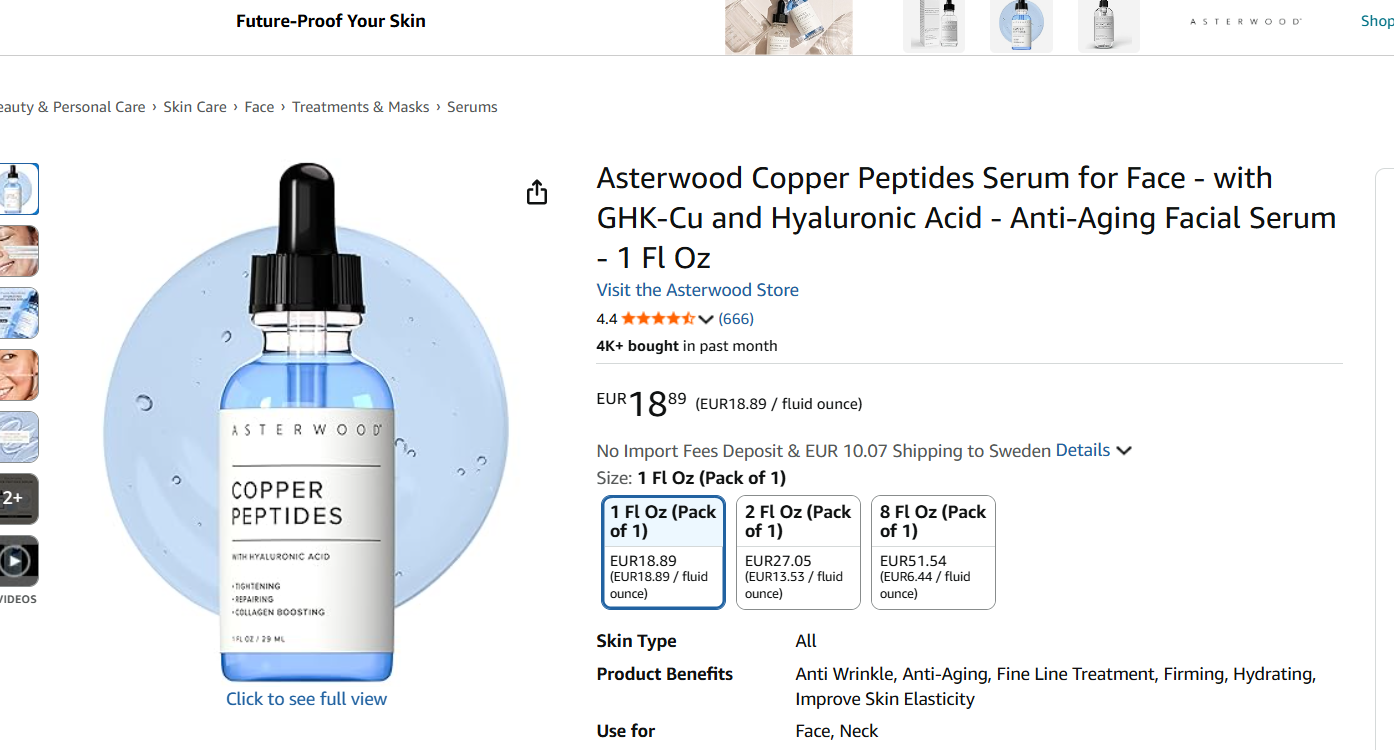This screenshot has height=750, width=1394.
Task: Visit the Asterwood Store link
Action: click(x=697, y=290)
